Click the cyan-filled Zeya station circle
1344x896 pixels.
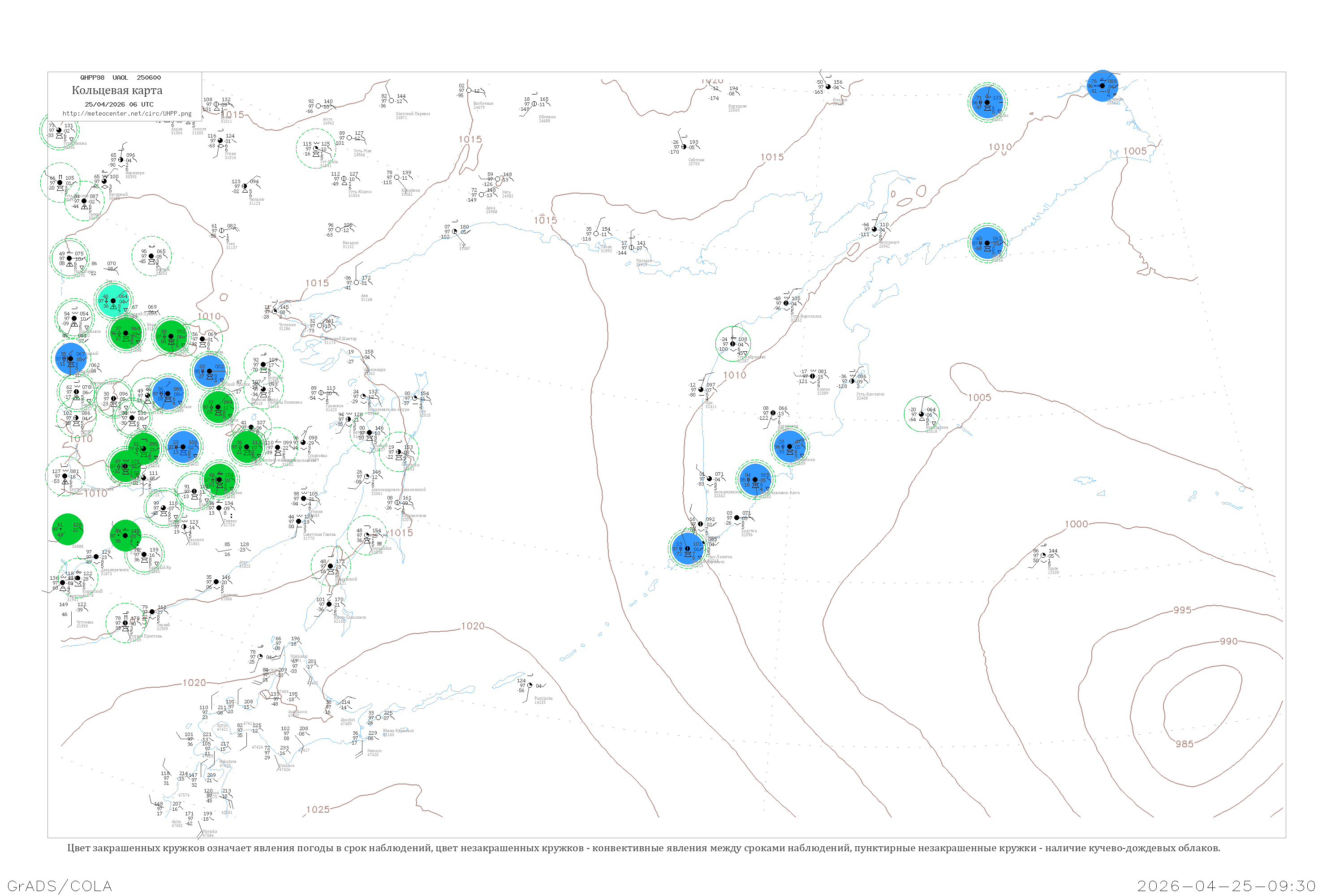[113, 301]
